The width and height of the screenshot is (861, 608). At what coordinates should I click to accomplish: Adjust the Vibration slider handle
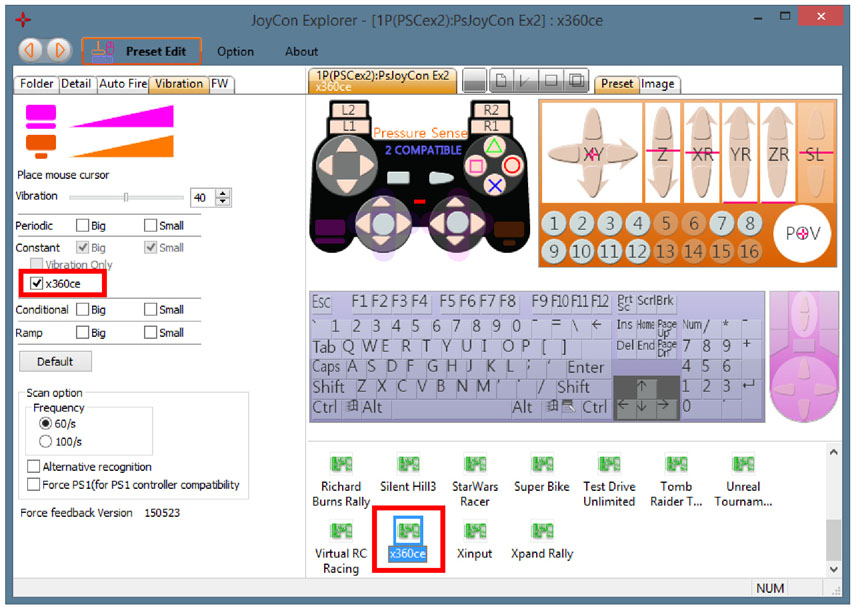coord(126,197)
